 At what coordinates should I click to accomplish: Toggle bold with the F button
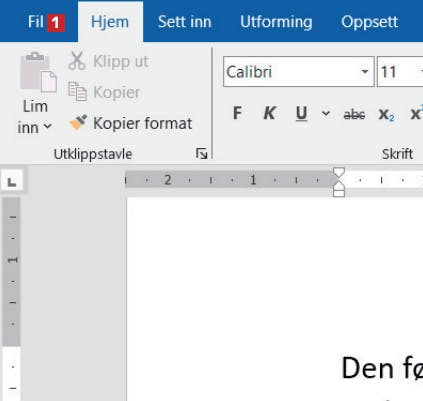tap(237, 113)
